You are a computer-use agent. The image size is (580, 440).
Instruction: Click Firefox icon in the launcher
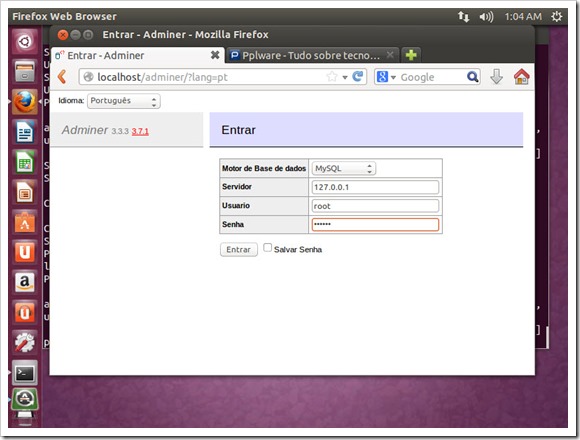pos(24,102)
